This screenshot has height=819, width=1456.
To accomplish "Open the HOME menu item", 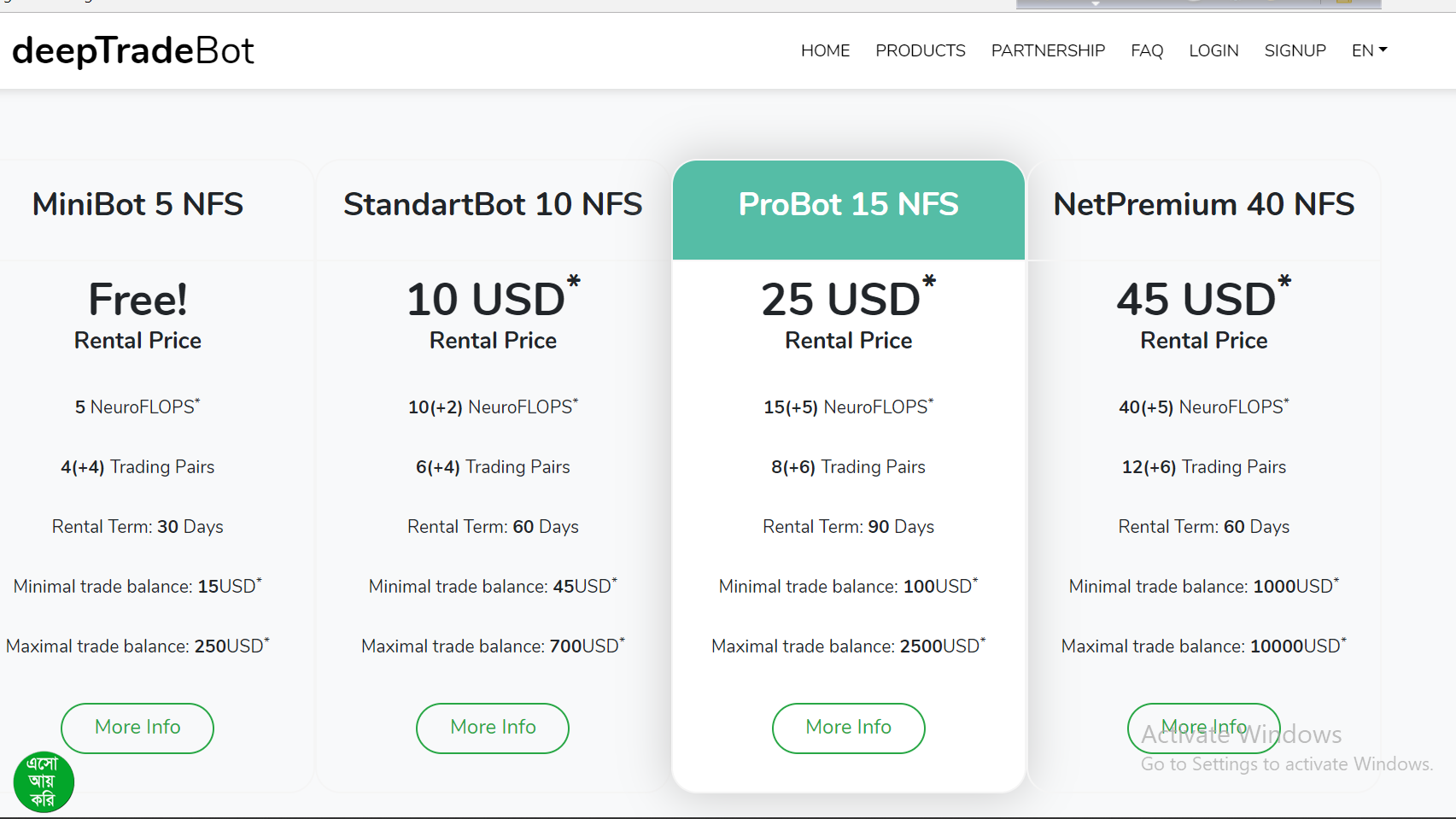I will (825, 50).
